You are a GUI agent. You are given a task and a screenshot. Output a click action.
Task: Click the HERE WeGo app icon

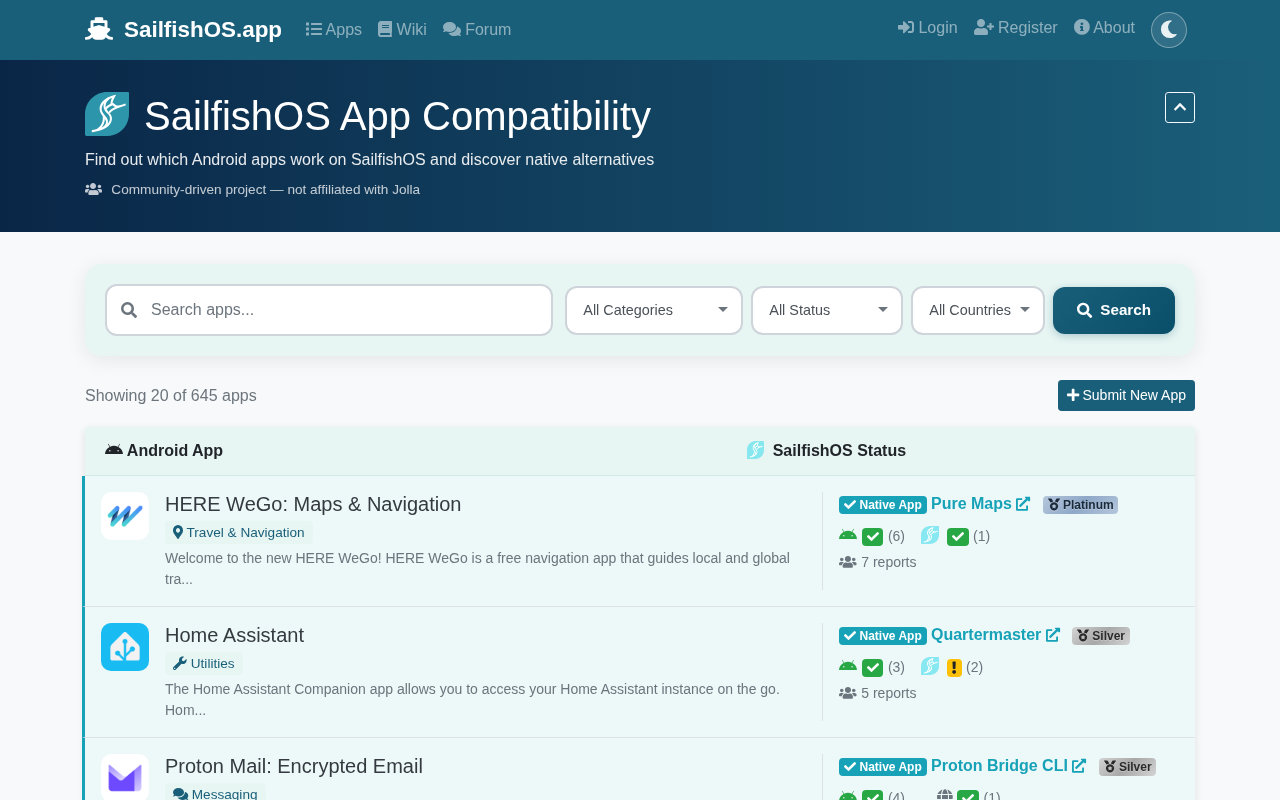125,516
